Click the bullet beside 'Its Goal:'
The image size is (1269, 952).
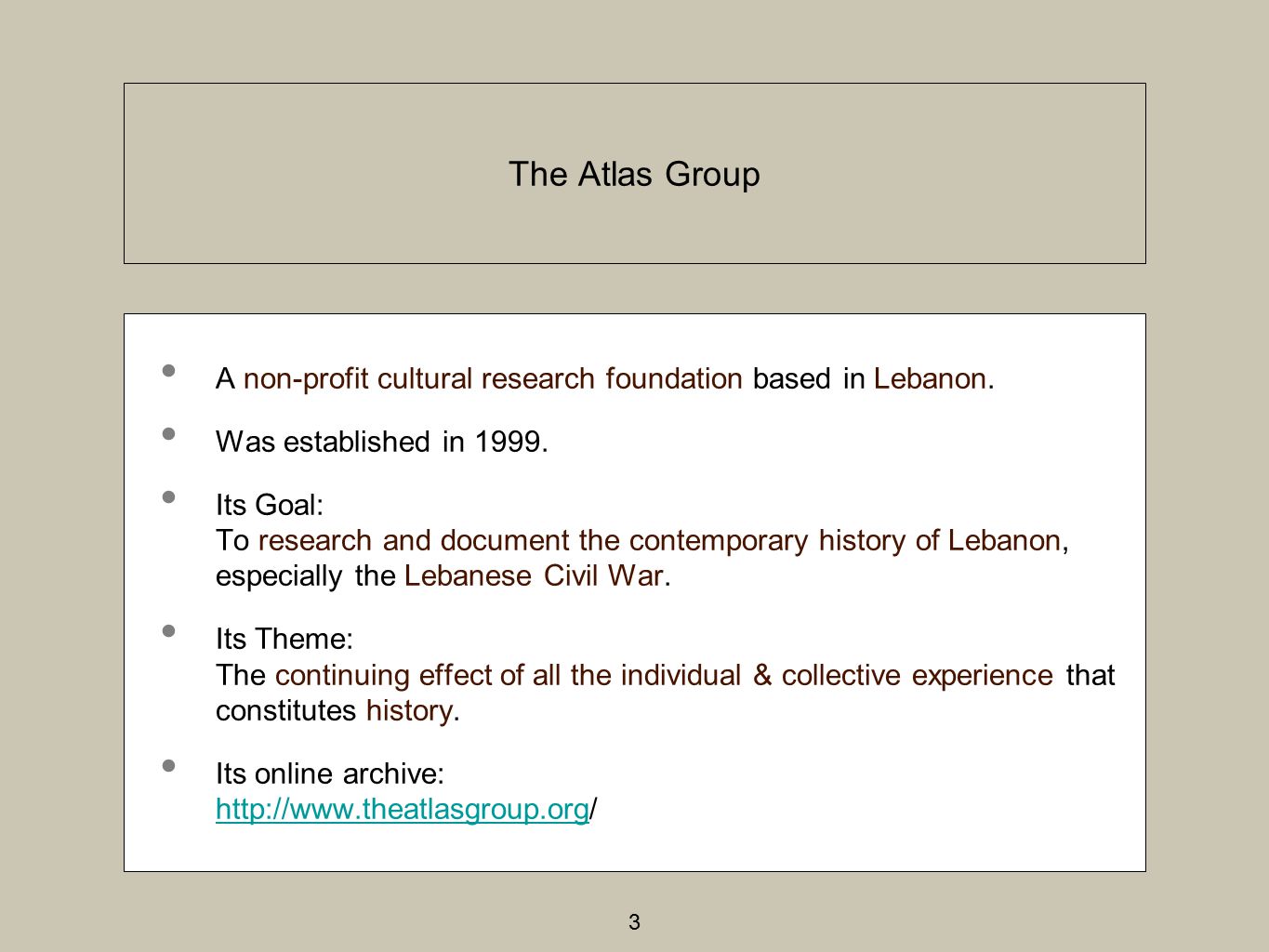click(168, 496)
